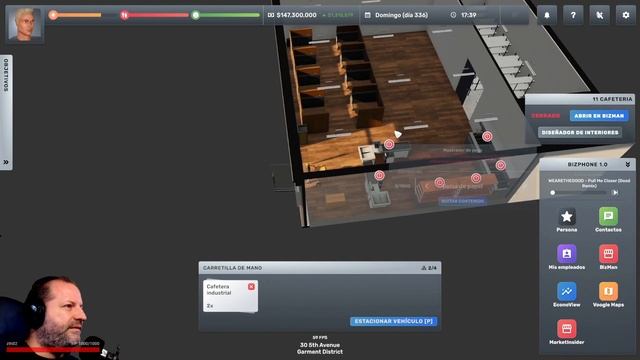640x360 pixels.
Task: Open the MarketInsider app
Action: [x=567, y=329]
